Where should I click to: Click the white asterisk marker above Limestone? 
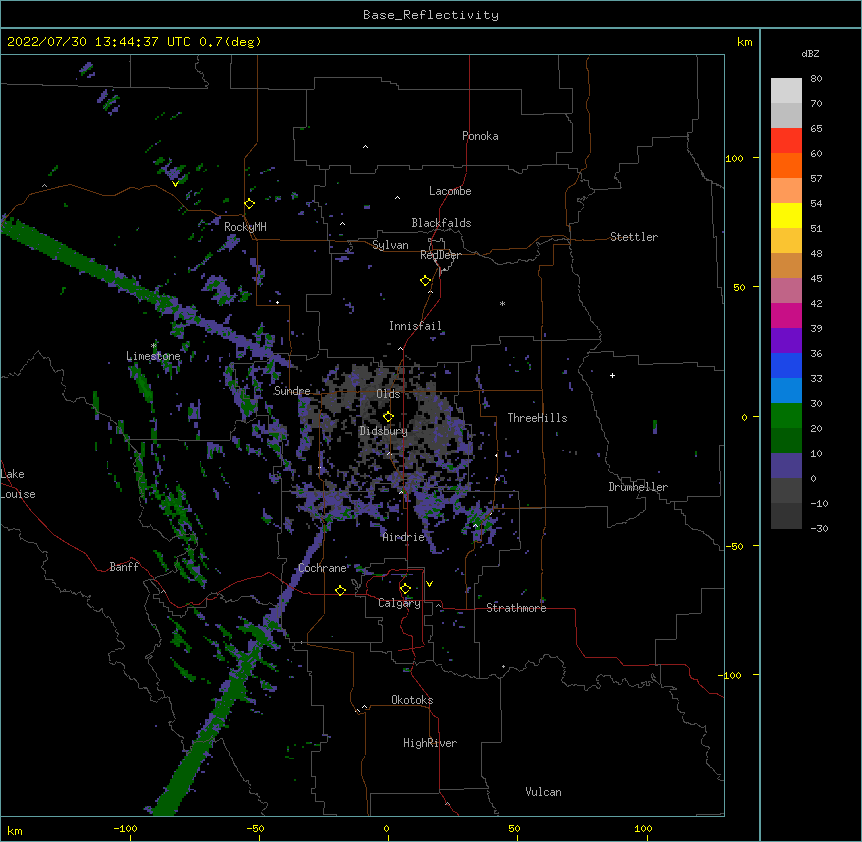(154, 346)
